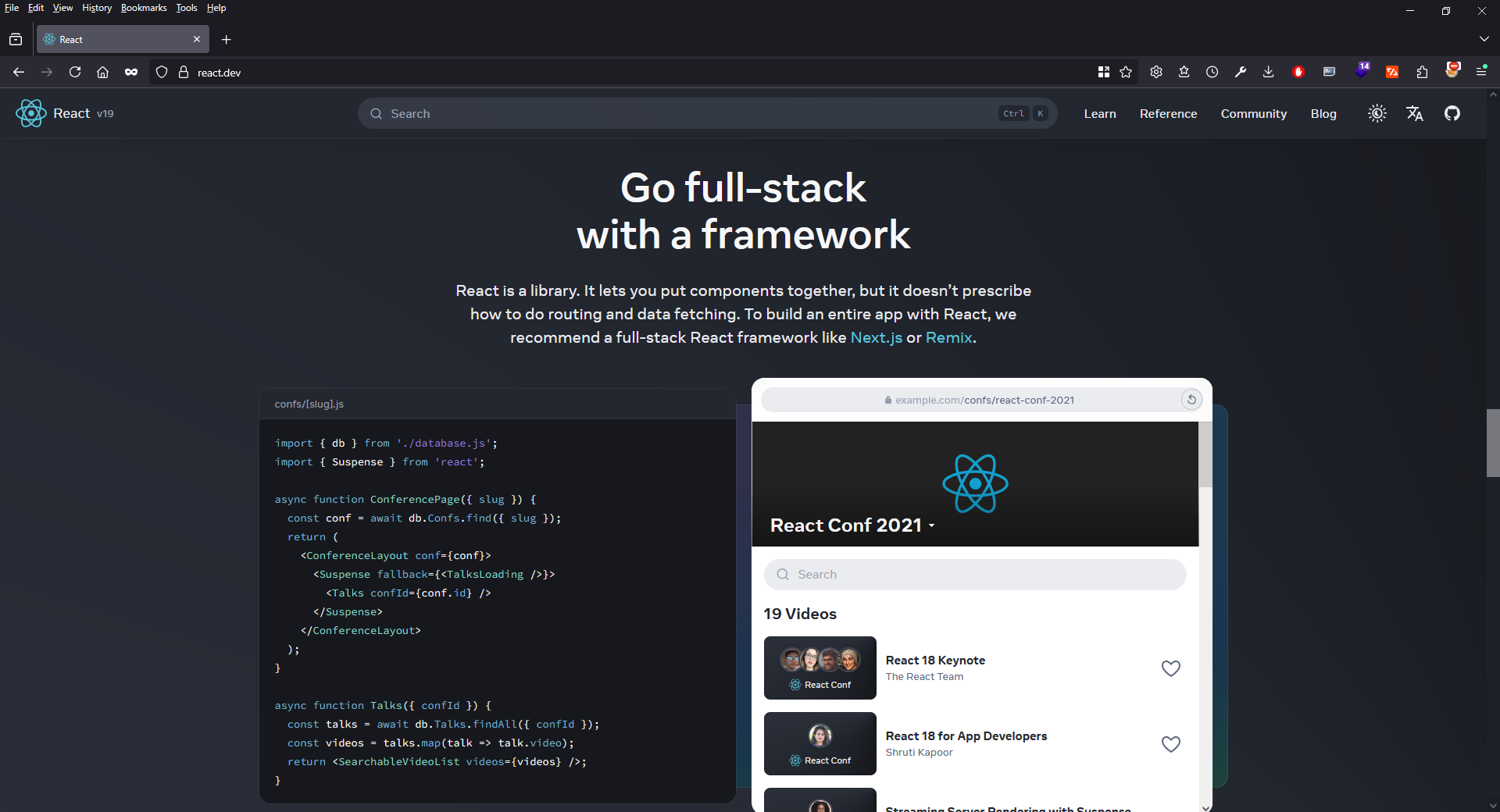Viewport: 1500px width, 812px height.
Task: Go to the Blog page
Action: pos(1323,113)
